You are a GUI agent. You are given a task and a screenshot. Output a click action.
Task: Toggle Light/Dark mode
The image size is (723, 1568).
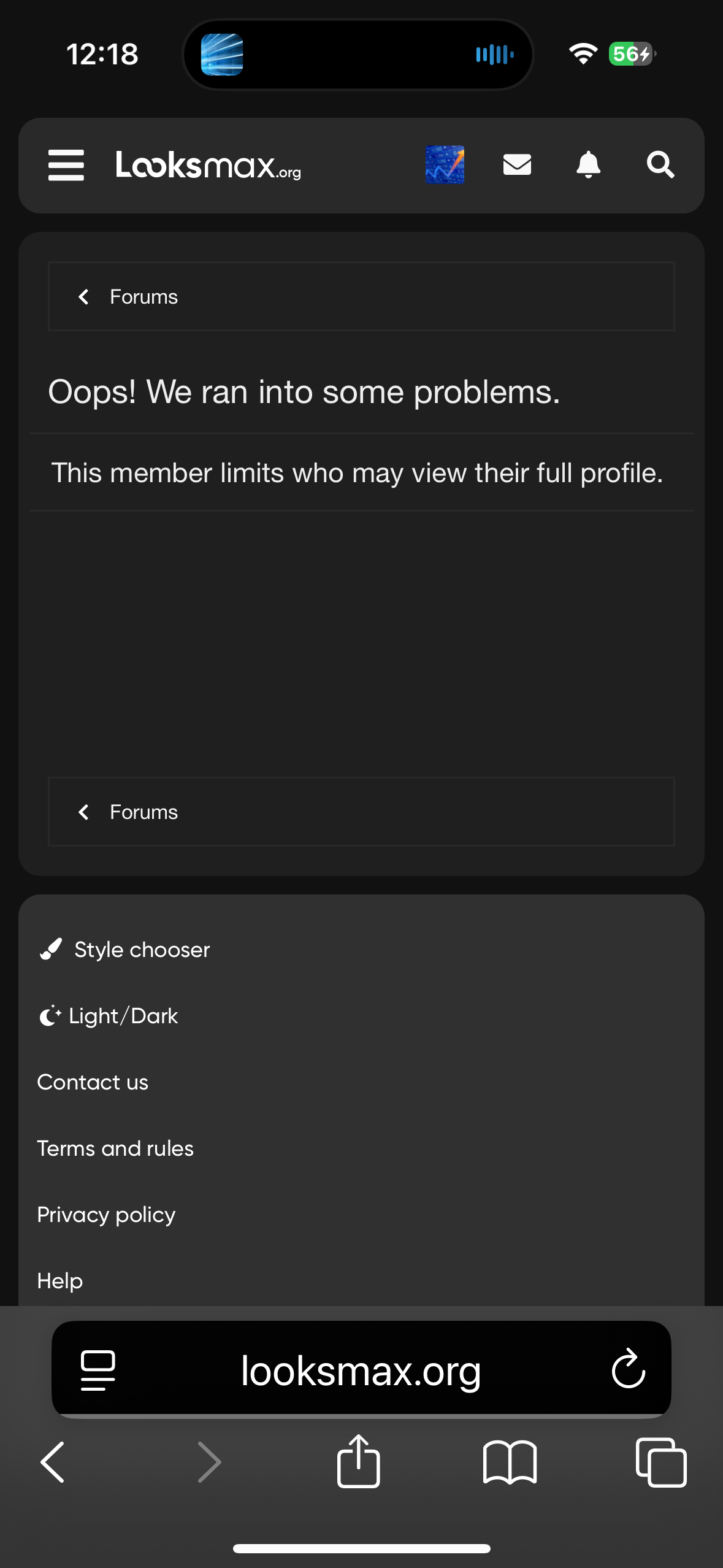point(108,1016)
